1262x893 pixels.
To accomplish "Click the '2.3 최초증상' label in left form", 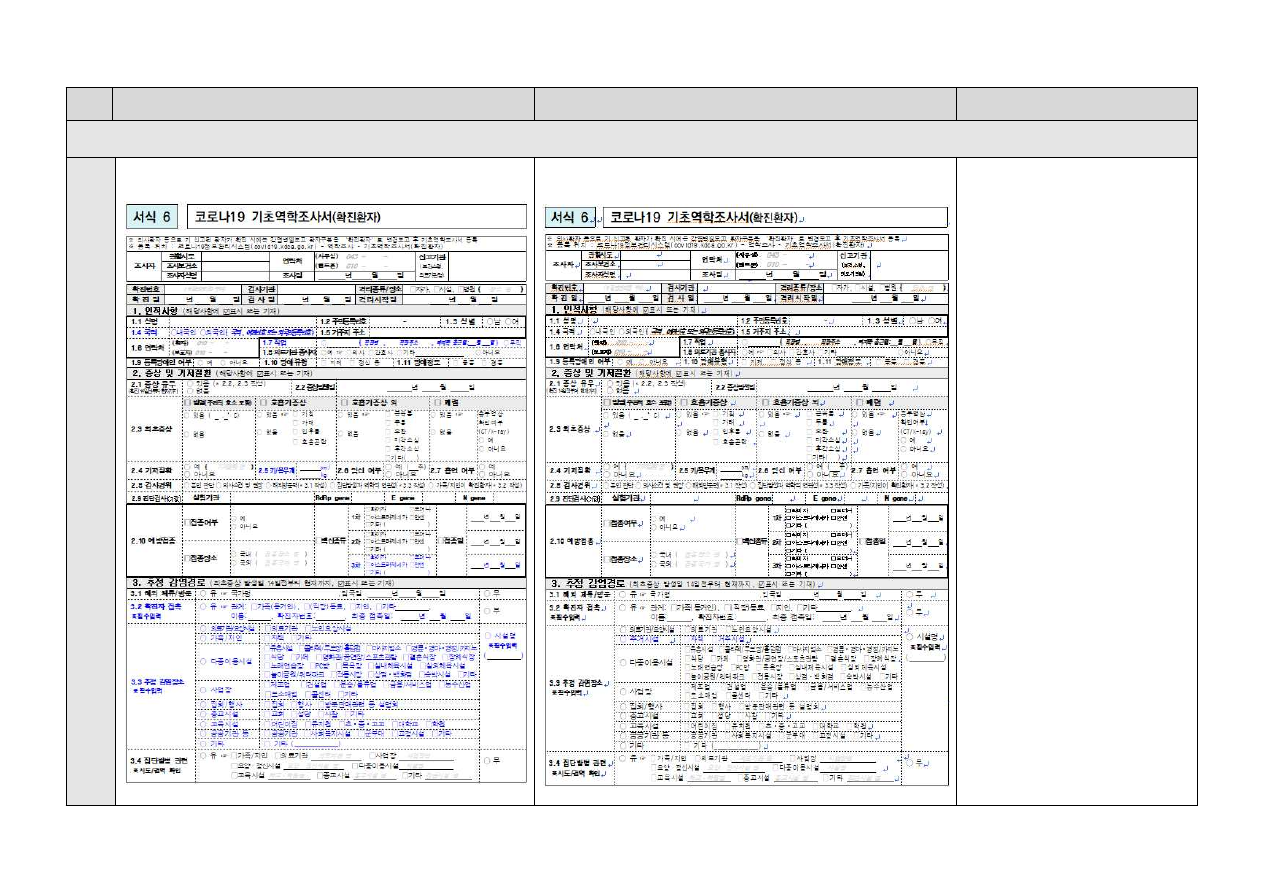I will (152, 430).
